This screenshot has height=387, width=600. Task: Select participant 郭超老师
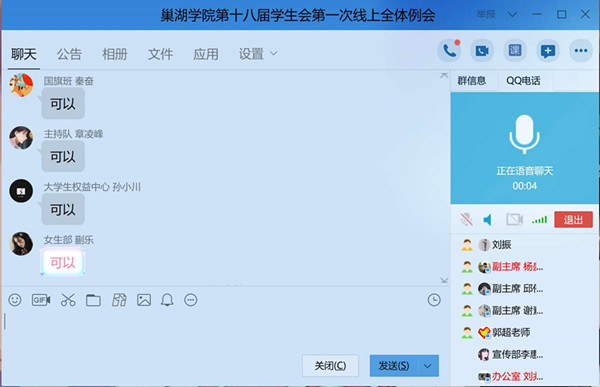[525, 332]
